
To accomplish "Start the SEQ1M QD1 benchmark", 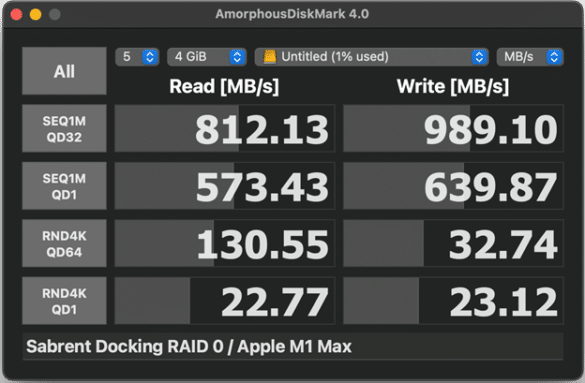I will [64, 186].
